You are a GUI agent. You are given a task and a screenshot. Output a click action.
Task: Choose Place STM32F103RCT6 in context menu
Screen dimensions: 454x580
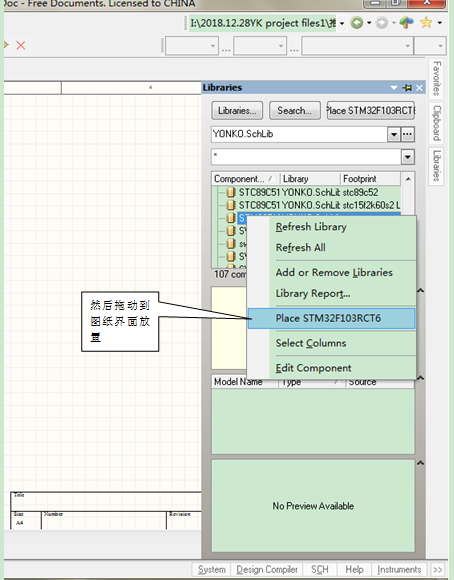click(331, 318)
